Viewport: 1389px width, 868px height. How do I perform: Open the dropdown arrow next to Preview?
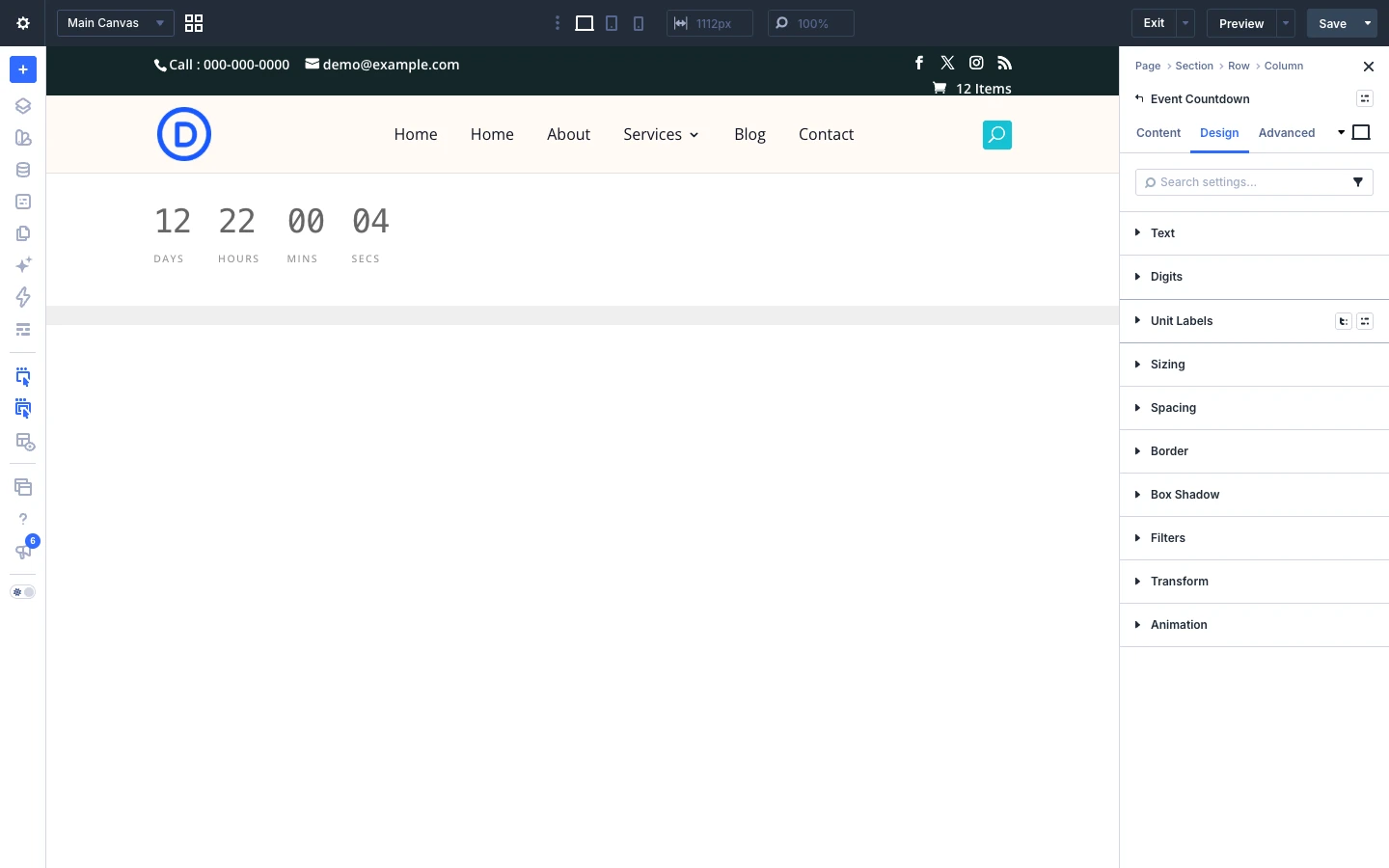[x=1286, y=23]
